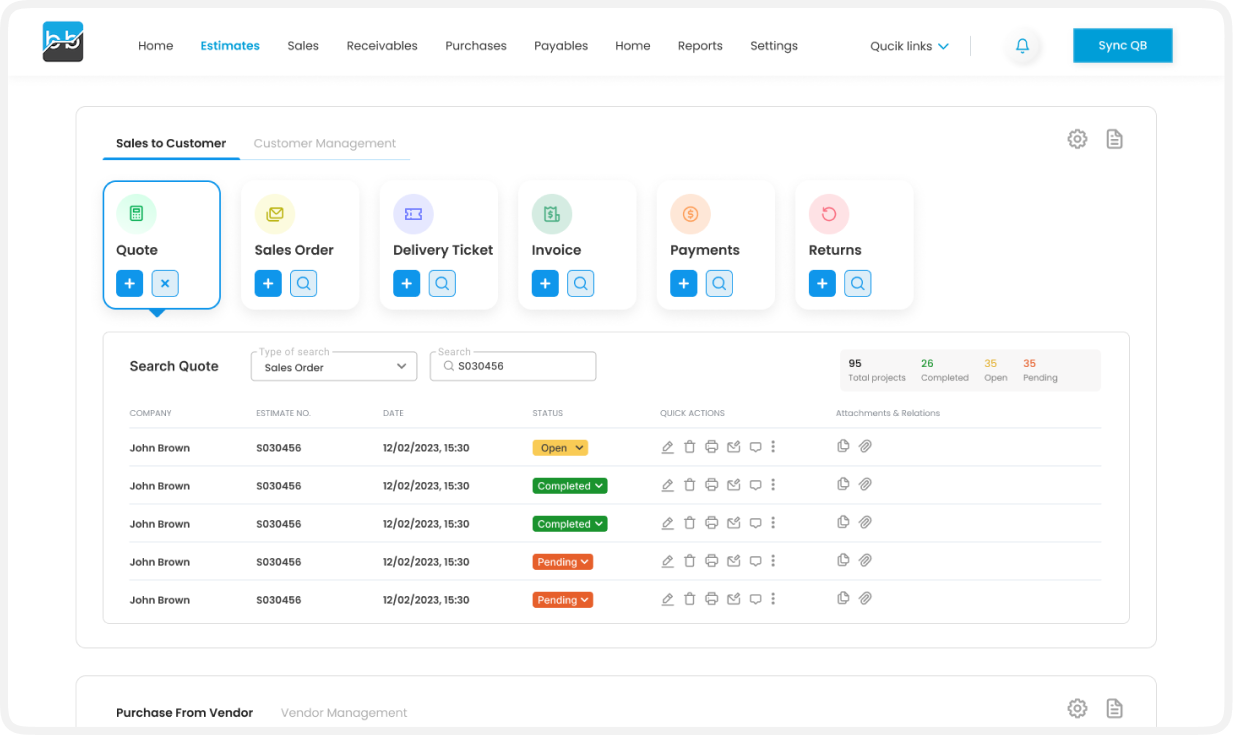This screenshot has height=735, width=1233.
Task: Click the QUICK ACTIONS column header
Action: 692,413
